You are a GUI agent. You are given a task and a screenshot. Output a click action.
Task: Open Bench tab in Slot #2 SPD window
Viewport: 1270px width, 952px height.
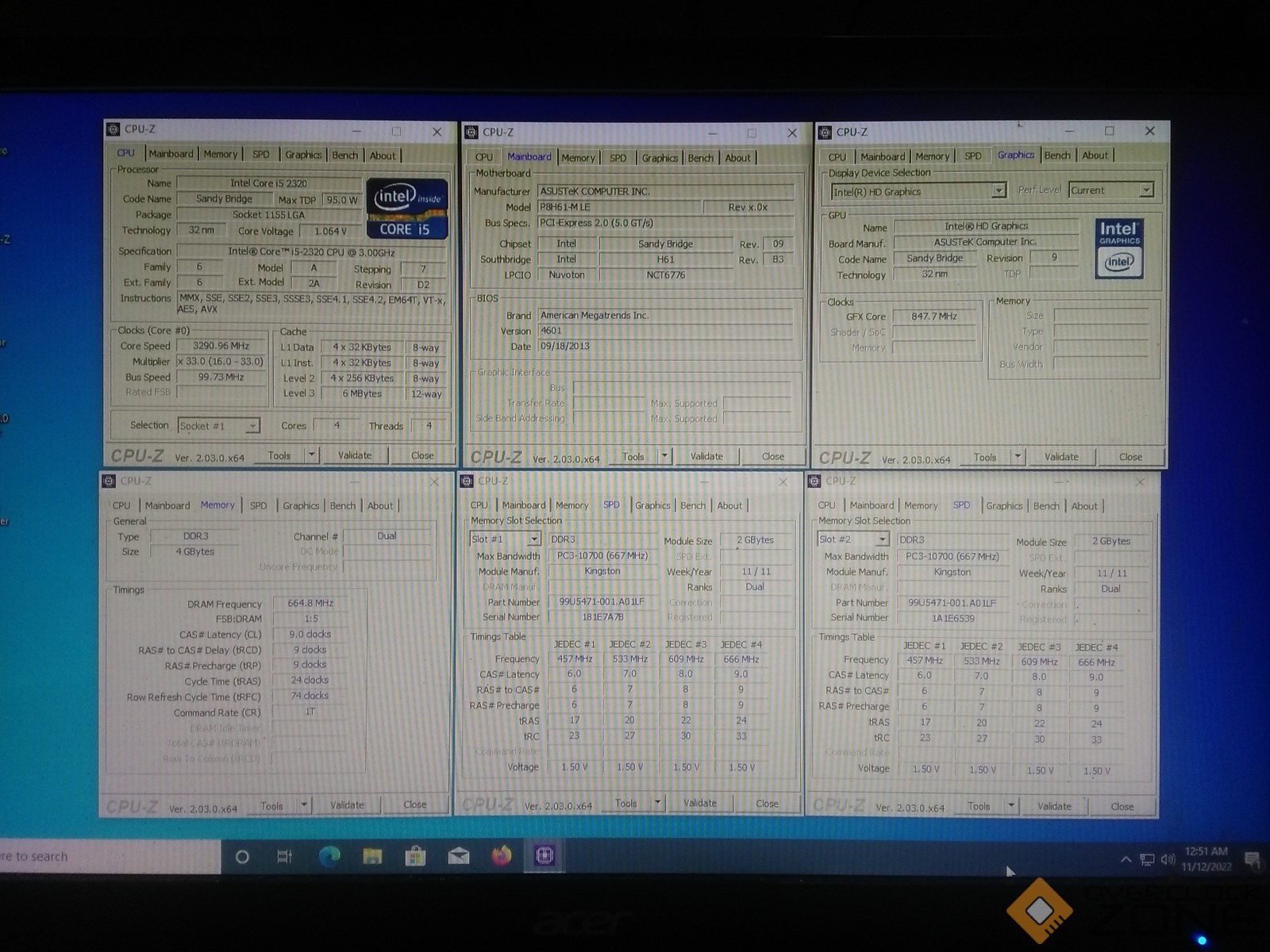coord(1046,506)
